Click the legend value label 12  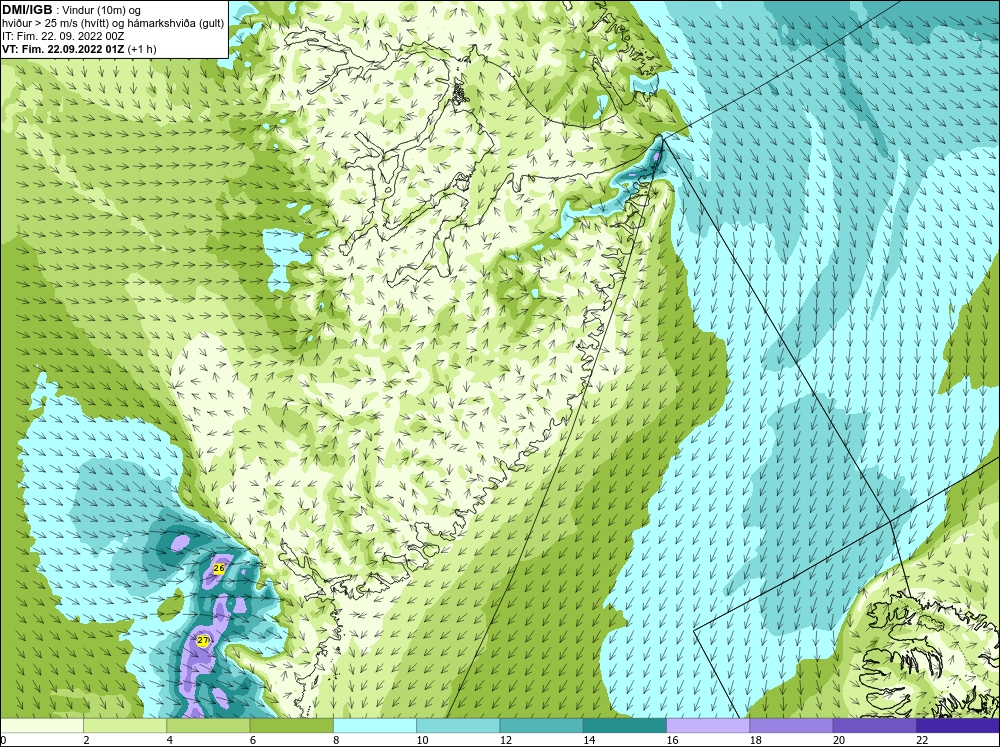click(x=506, y=740)
